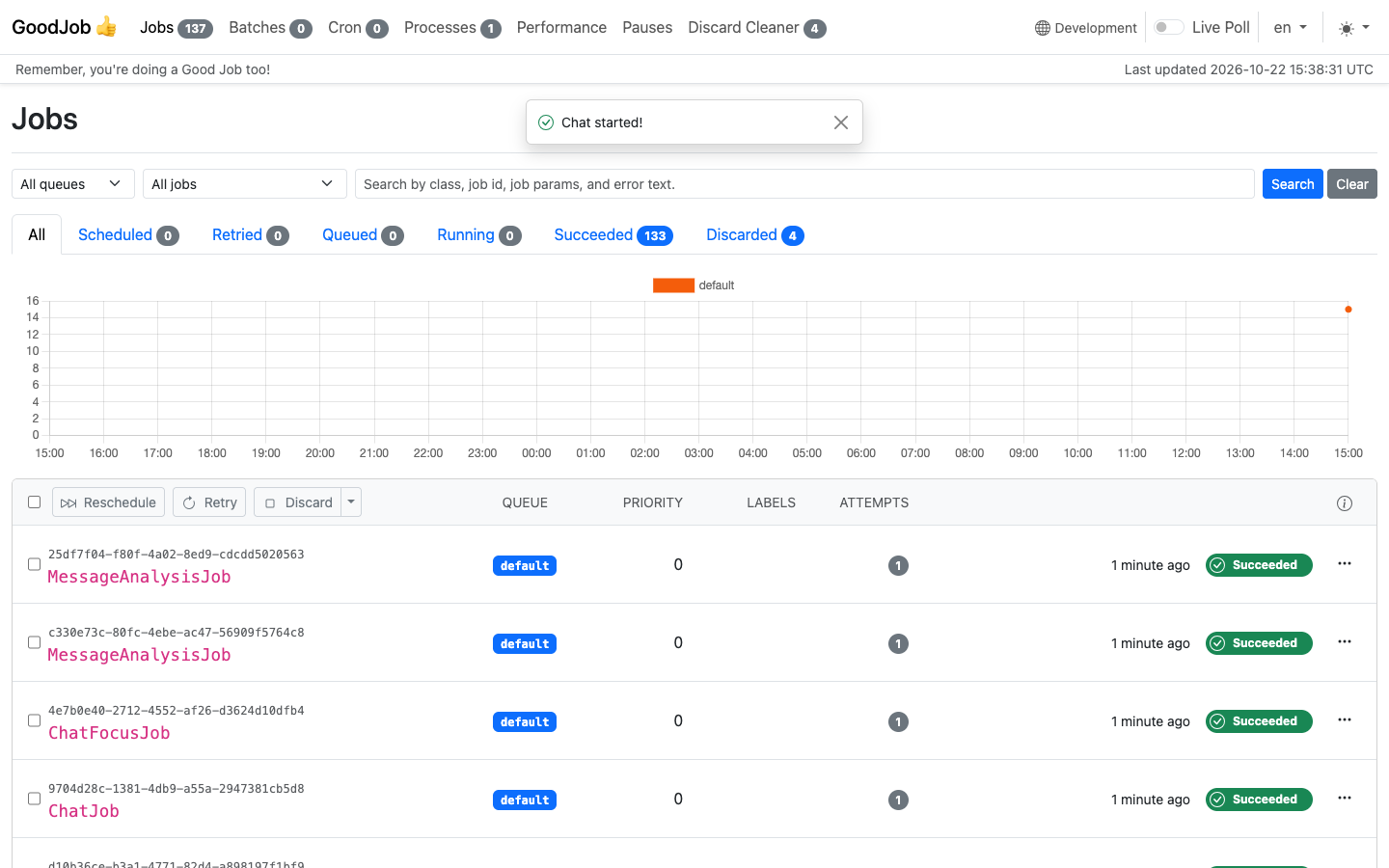Viewport: 1389px width, 868px height.
Task: Click Succeeded status badge for job c330e73c
Action: click(x=1259, y=643)
